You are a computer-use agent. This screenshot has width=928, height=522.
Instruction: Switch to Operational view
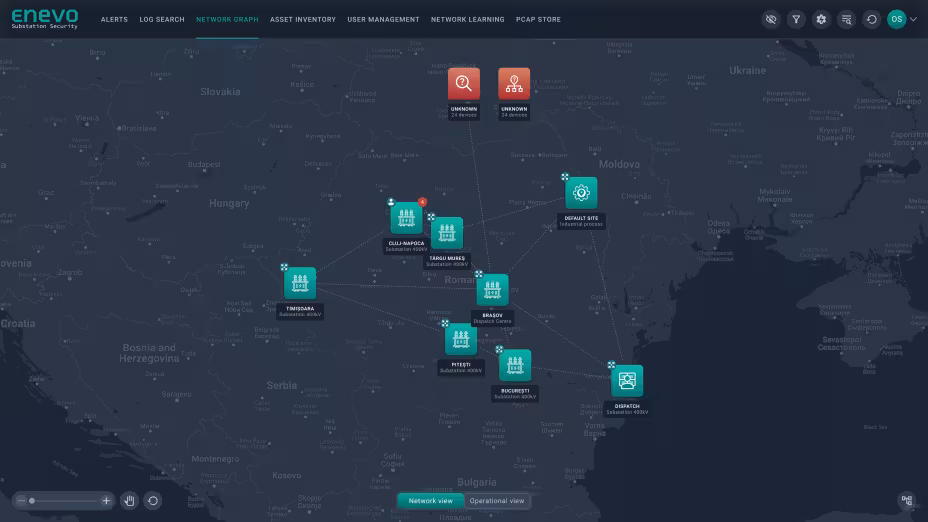[497, 501]
